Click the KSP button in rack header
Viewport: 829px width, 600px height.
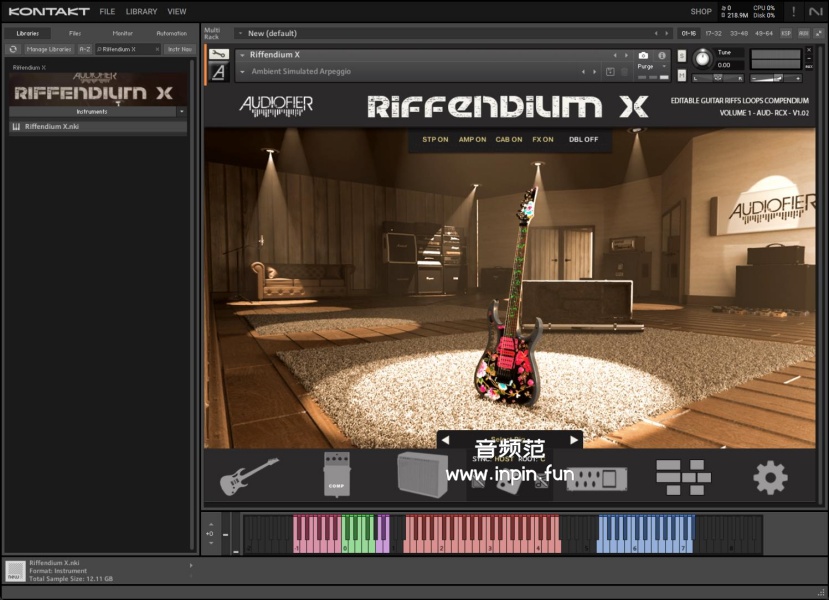click(x=786, y=33)
